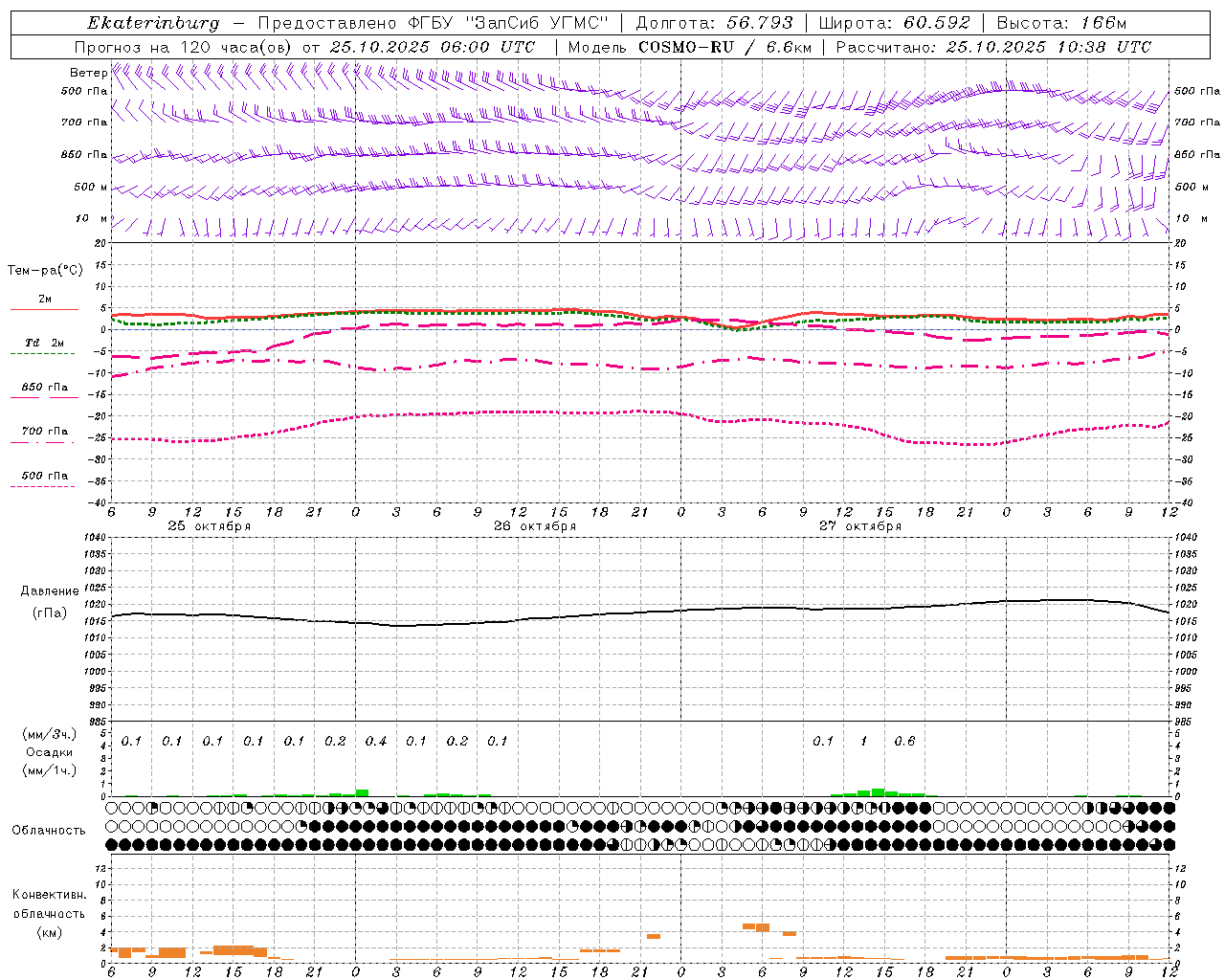Select the 'Прогноз на 120 часа(ов)' forecast header
1225x980 pixels.
click(184, 47)
